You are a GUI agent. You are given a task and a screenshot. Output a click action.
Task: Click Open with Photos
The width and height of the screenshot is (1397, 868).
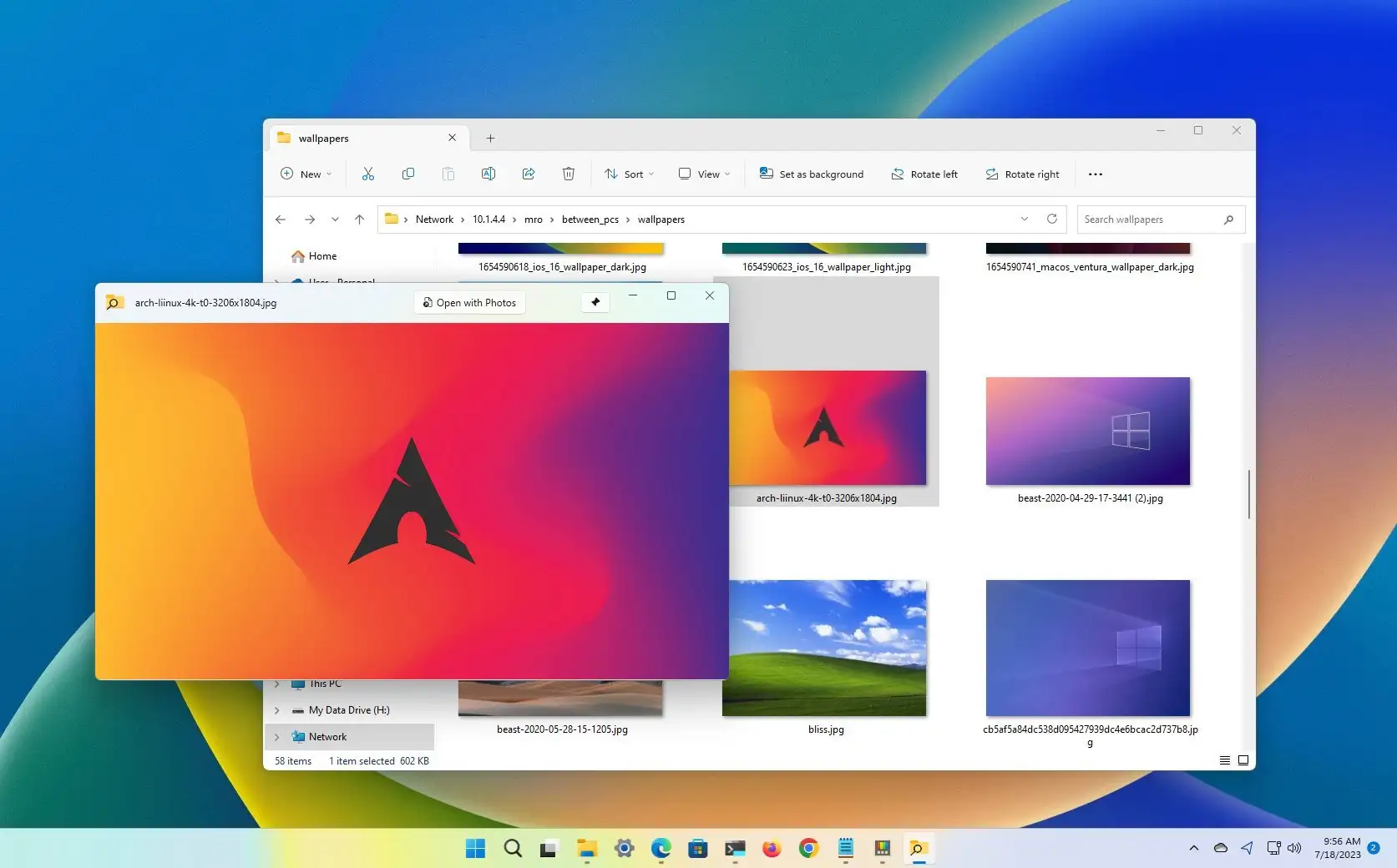click(468, 302)
